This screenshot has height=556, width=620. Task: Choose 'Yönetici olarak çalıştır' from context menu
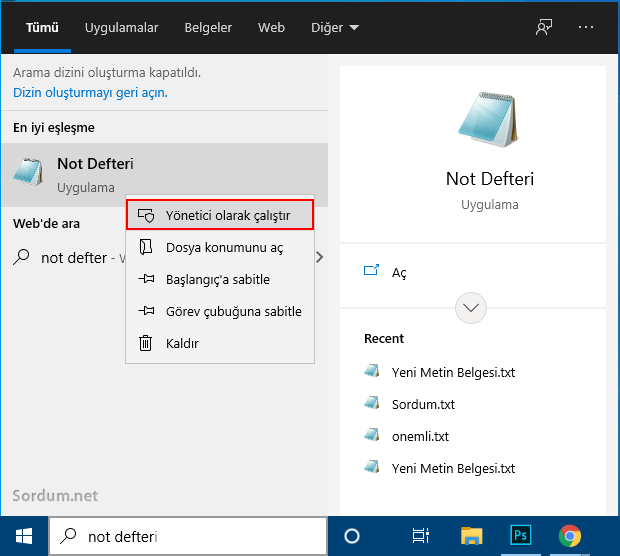pyautogui.click(x=220, y=216)
